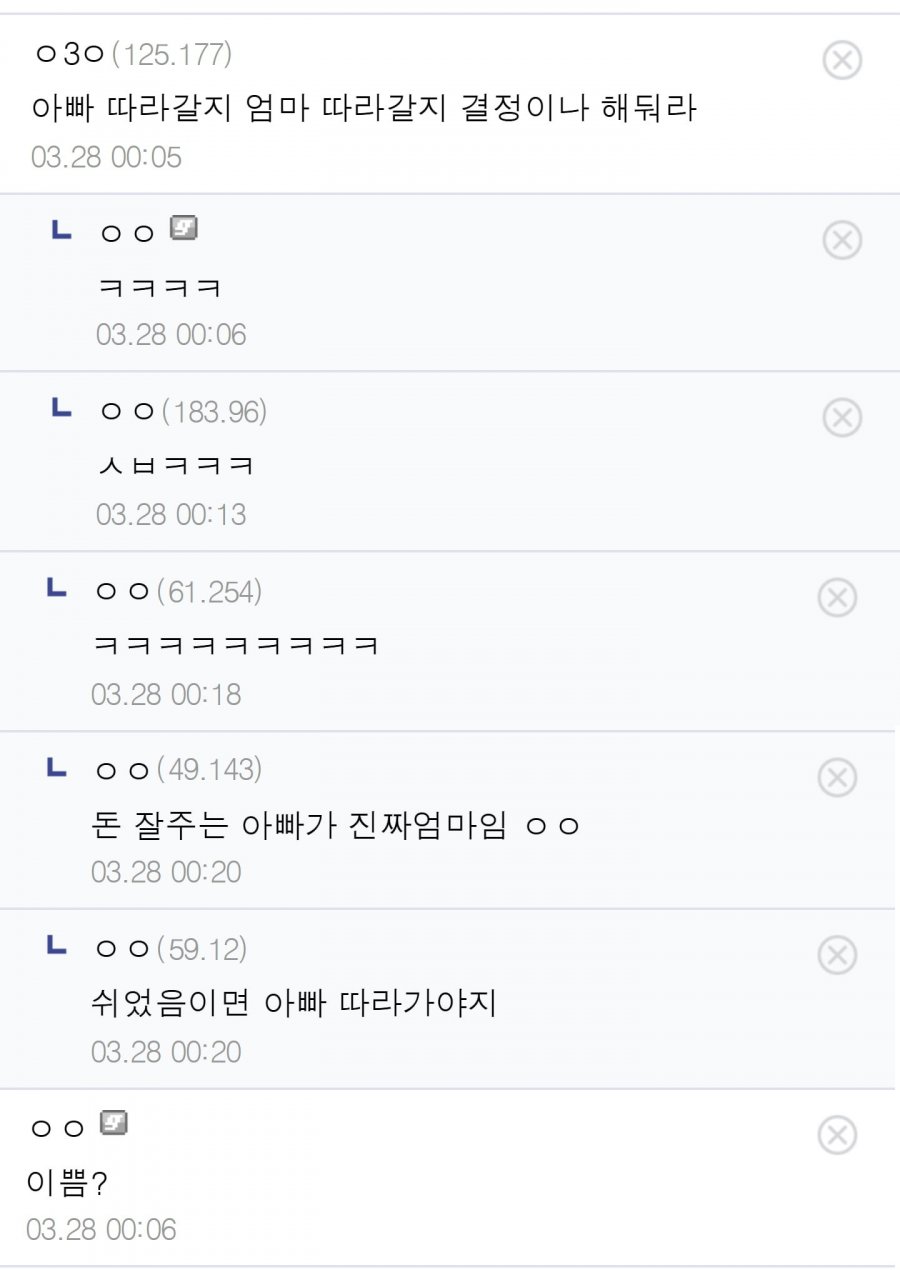Image resolution: width=900 pixels, height=1270 pixels.
Task: Delete the reply from user 61.254
Action: pyautogui.click(x=838, y=598)
